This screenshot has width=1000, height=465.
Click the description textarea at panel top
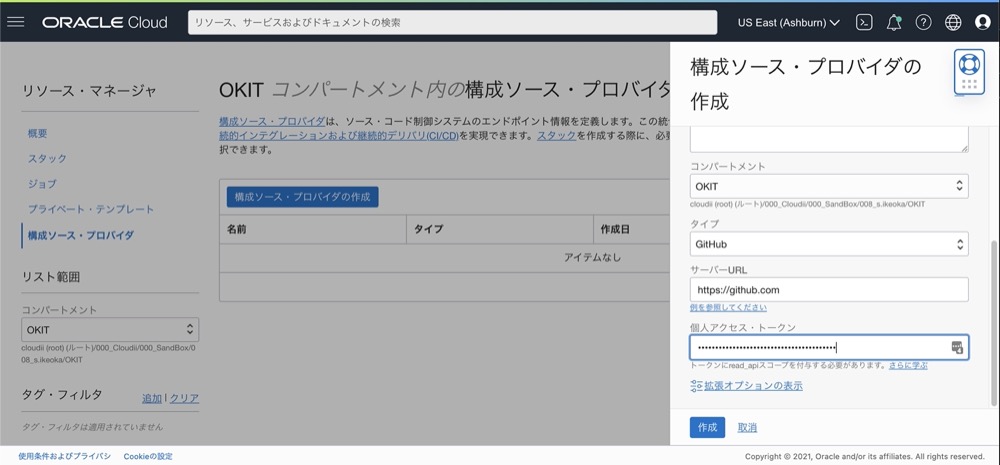[x=829, y=139]
